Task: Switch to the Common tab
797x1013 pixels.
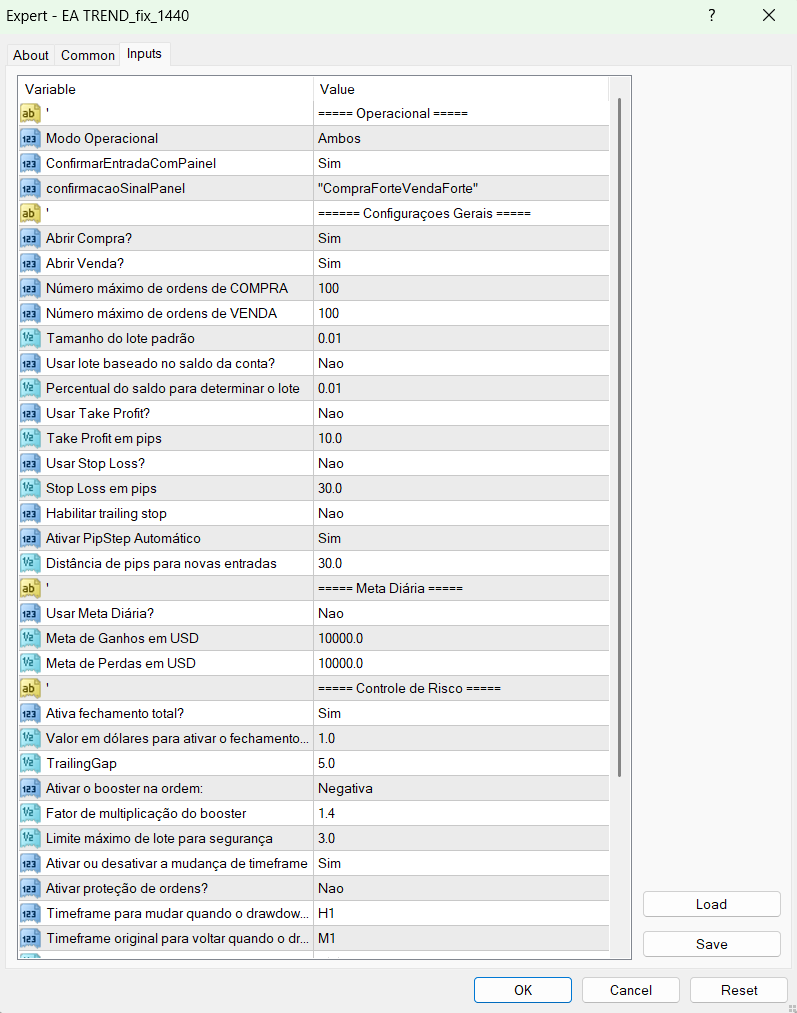Action: 88,55
